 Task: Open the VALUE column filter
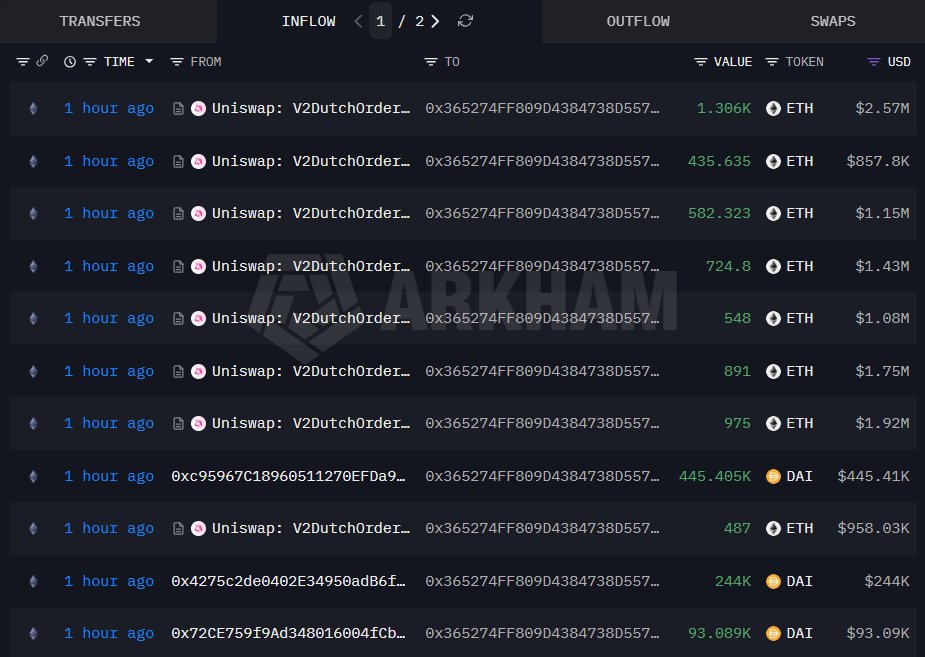click(x=700, y=62)
